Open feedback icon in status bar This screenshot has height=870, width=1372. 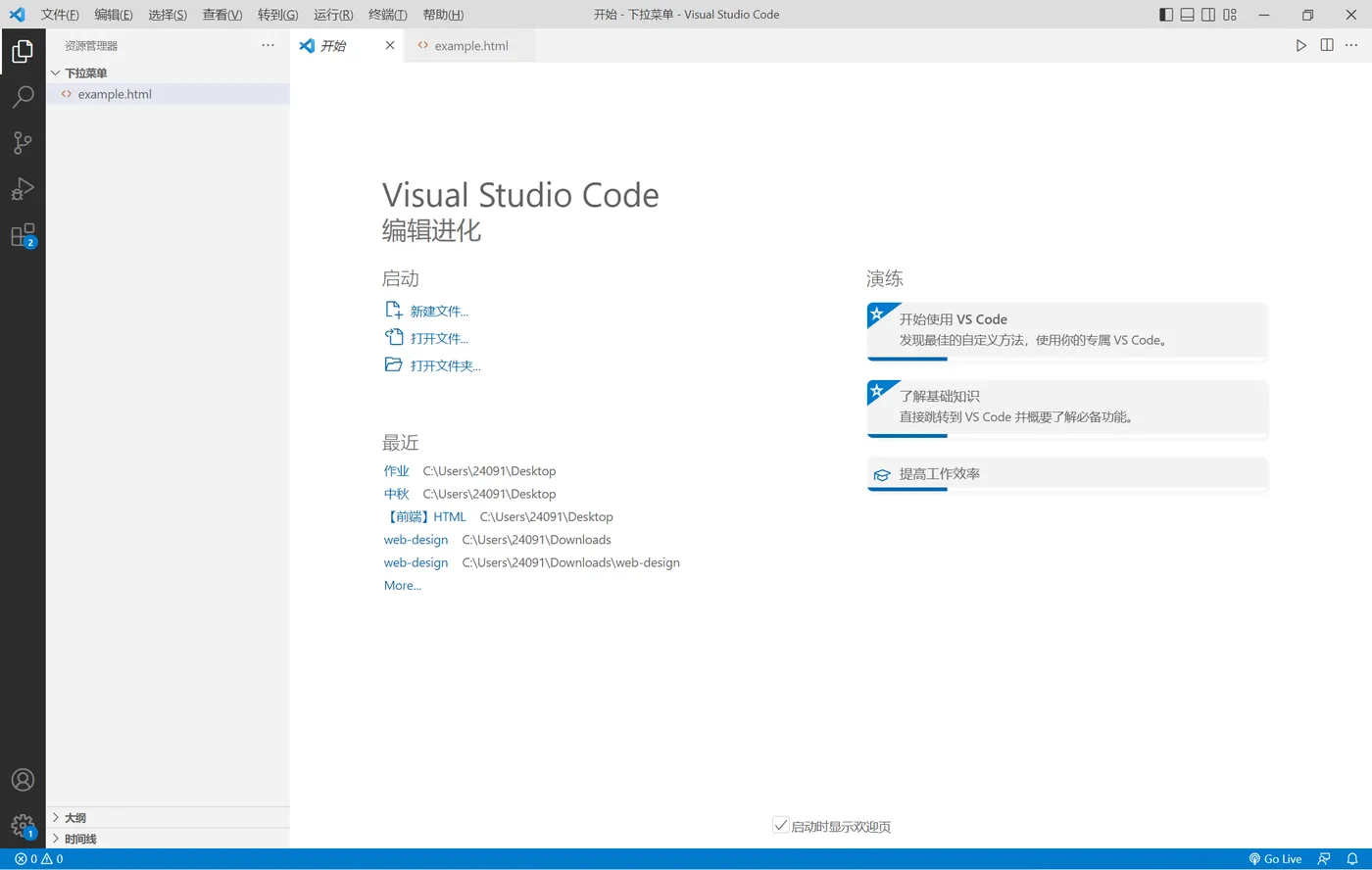1324,859
